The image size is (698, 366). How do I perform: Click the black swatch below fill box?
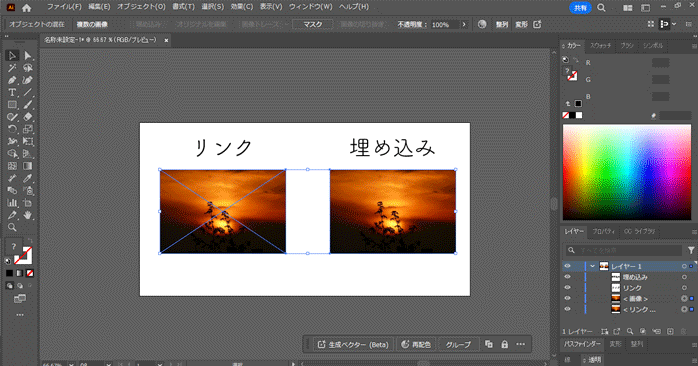9,273
